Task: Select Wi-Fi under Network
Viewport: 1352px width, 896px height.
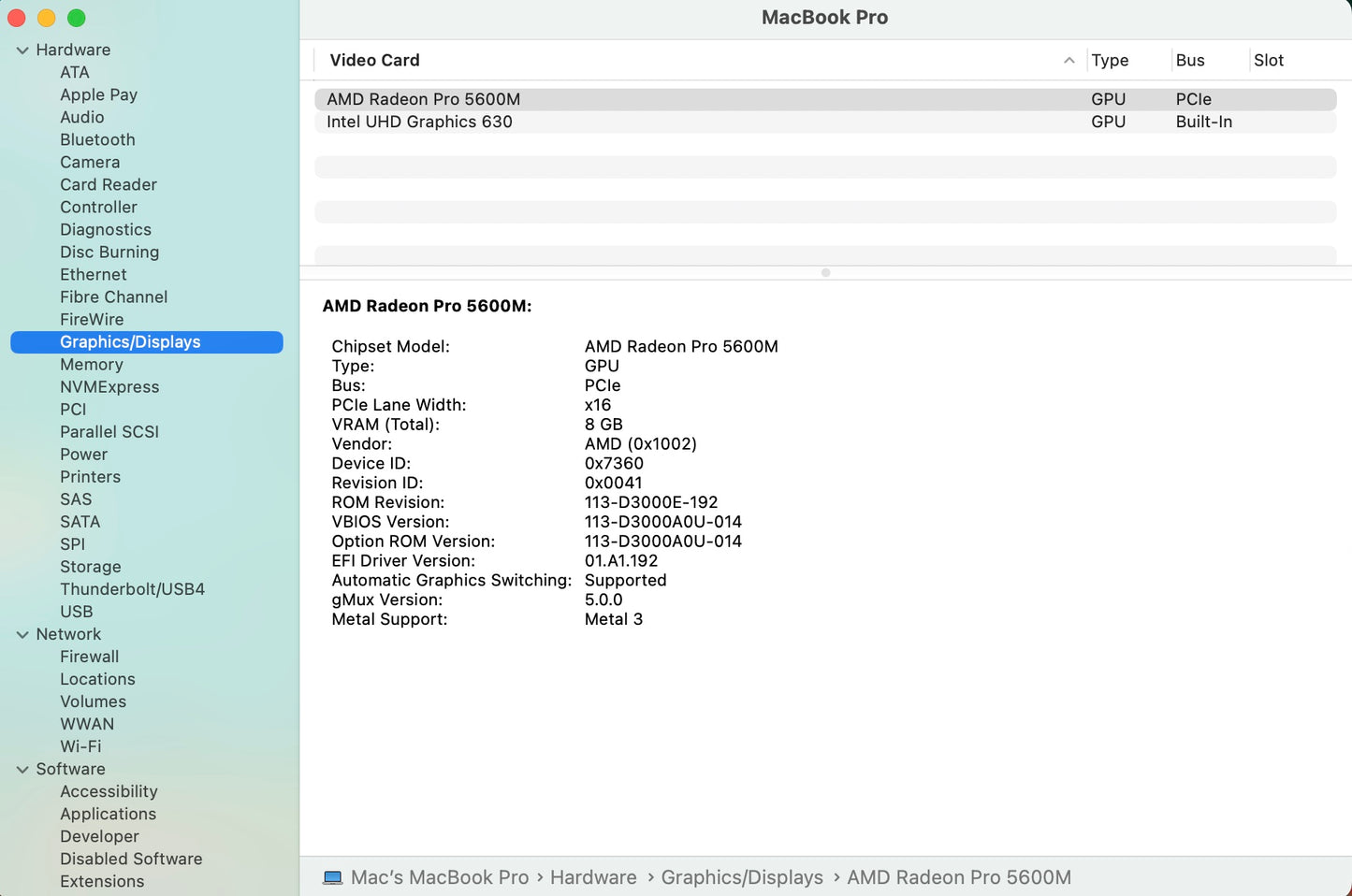Action: [80, 746]
